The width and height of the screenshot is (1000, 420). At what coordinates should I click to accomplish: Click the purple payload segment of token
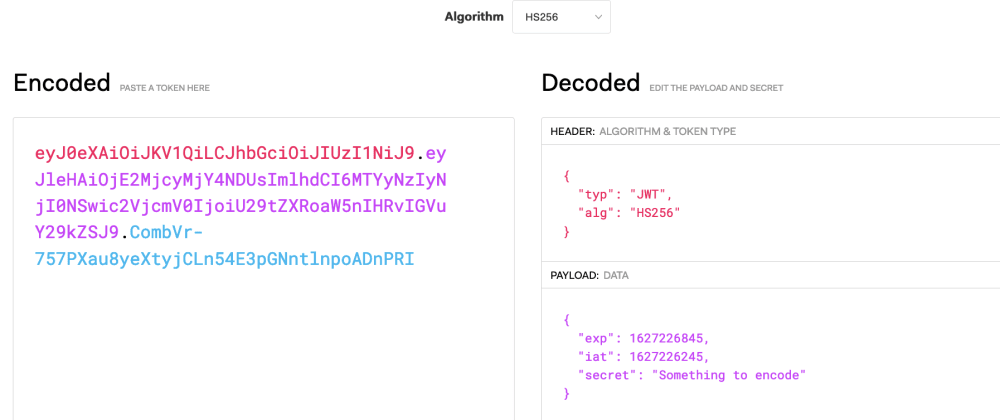tap(240, 194)
